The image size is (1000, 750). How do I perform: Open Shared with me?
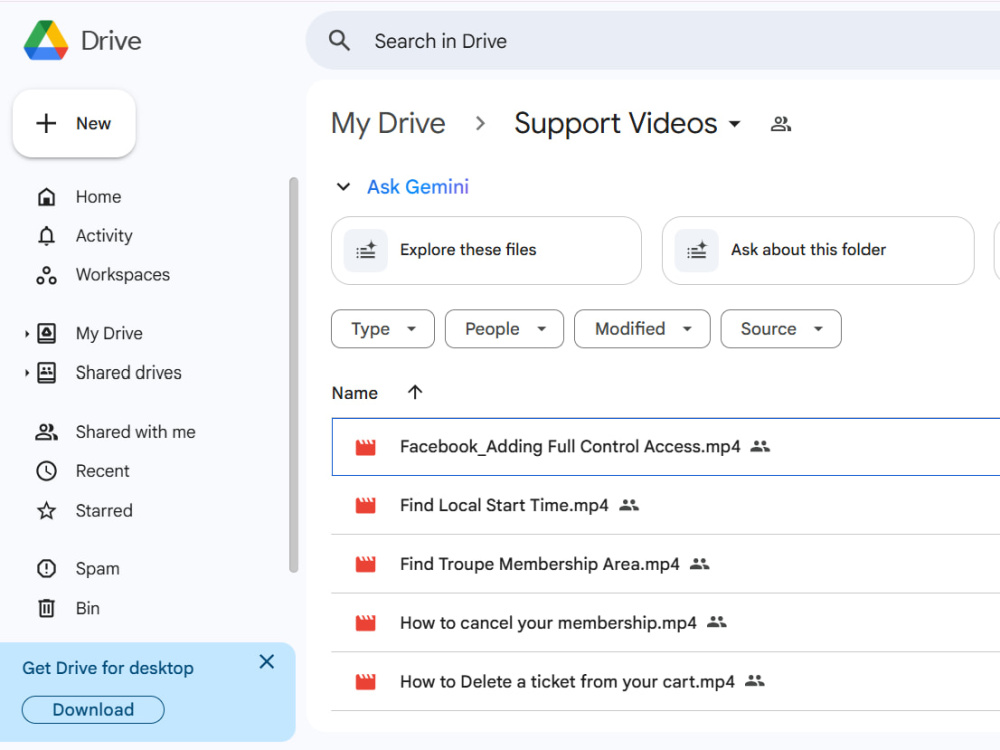pos(135,432)
